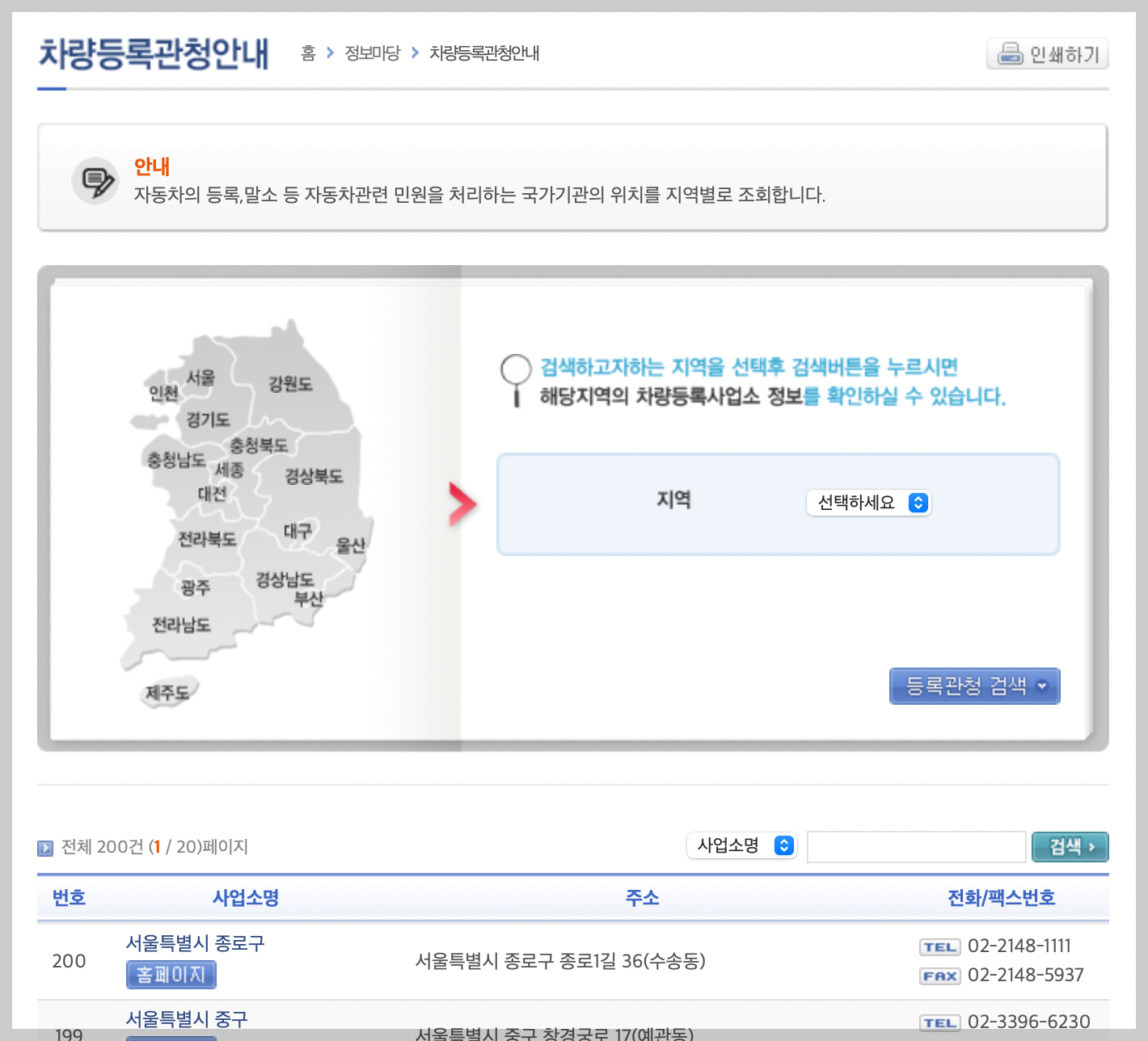Click 차량등록관청안내 breadcrumb item

(x=484, y=53)
